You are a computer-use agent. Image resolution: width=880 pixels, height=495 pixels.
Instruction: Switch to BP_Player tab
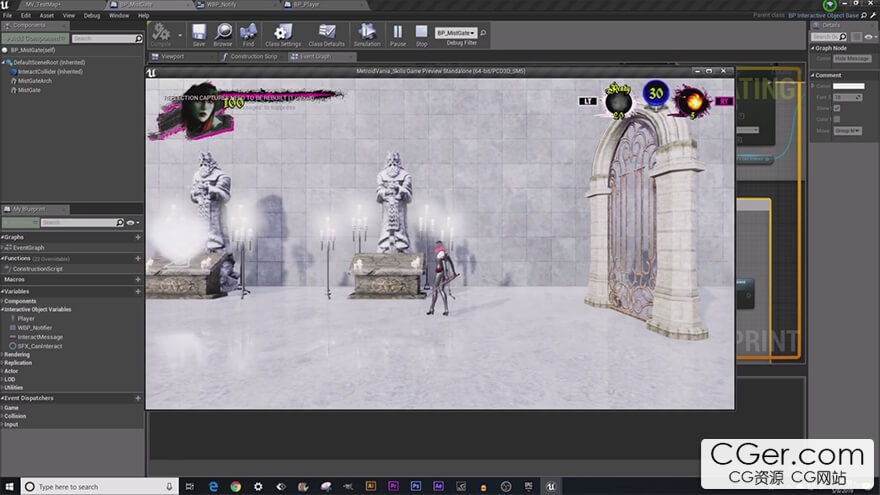(323, 4)
